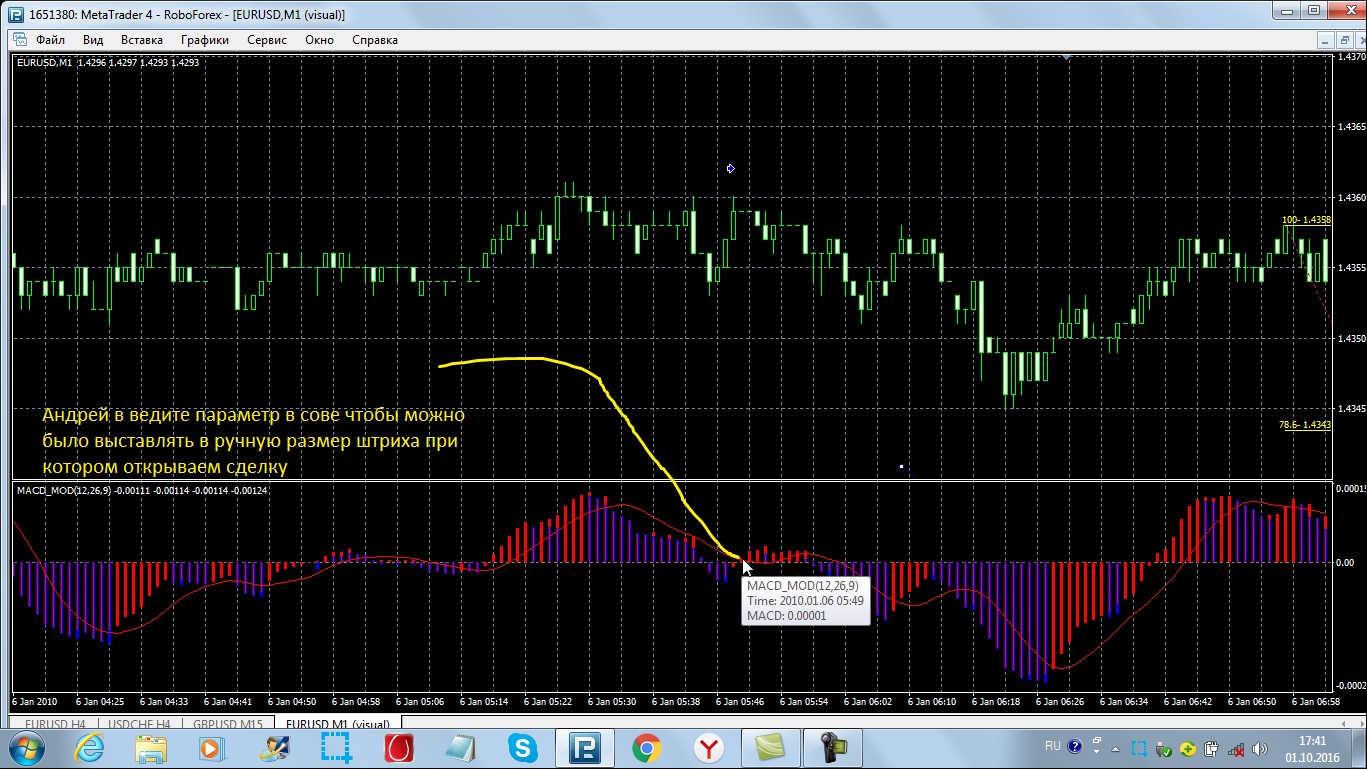Open Opera browser from the taskbar
The width and height of the screenshot is (1367, 769).
click(x=400, y=747)
